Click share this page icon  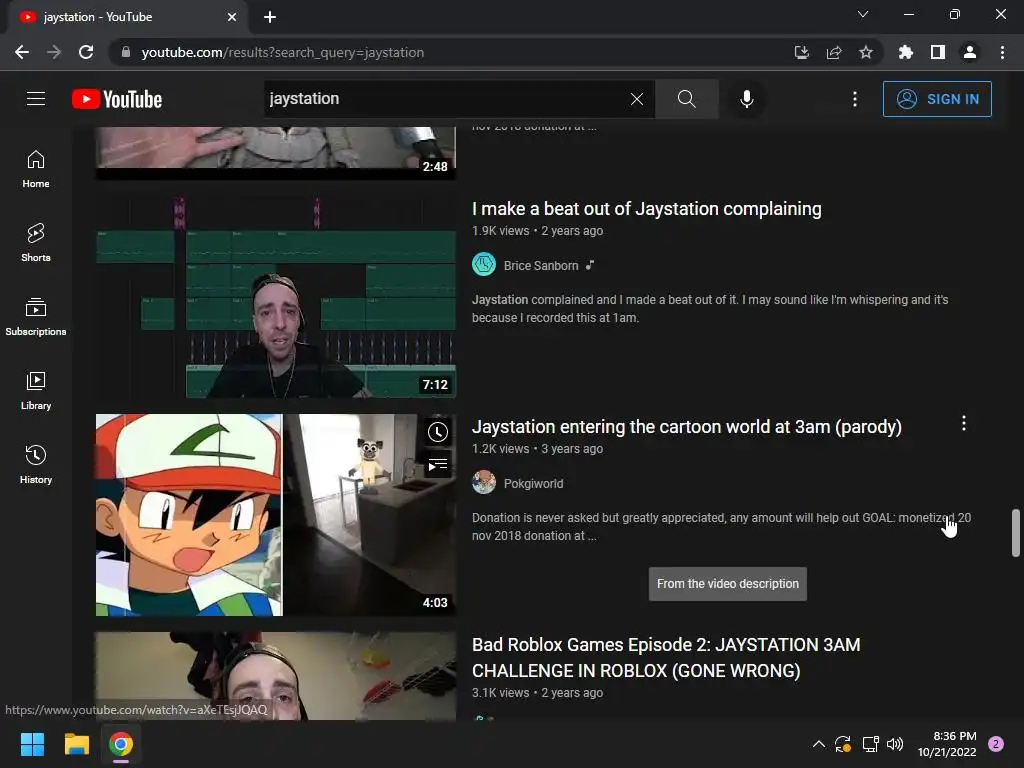pyautogui.click(x=834, y=52)
